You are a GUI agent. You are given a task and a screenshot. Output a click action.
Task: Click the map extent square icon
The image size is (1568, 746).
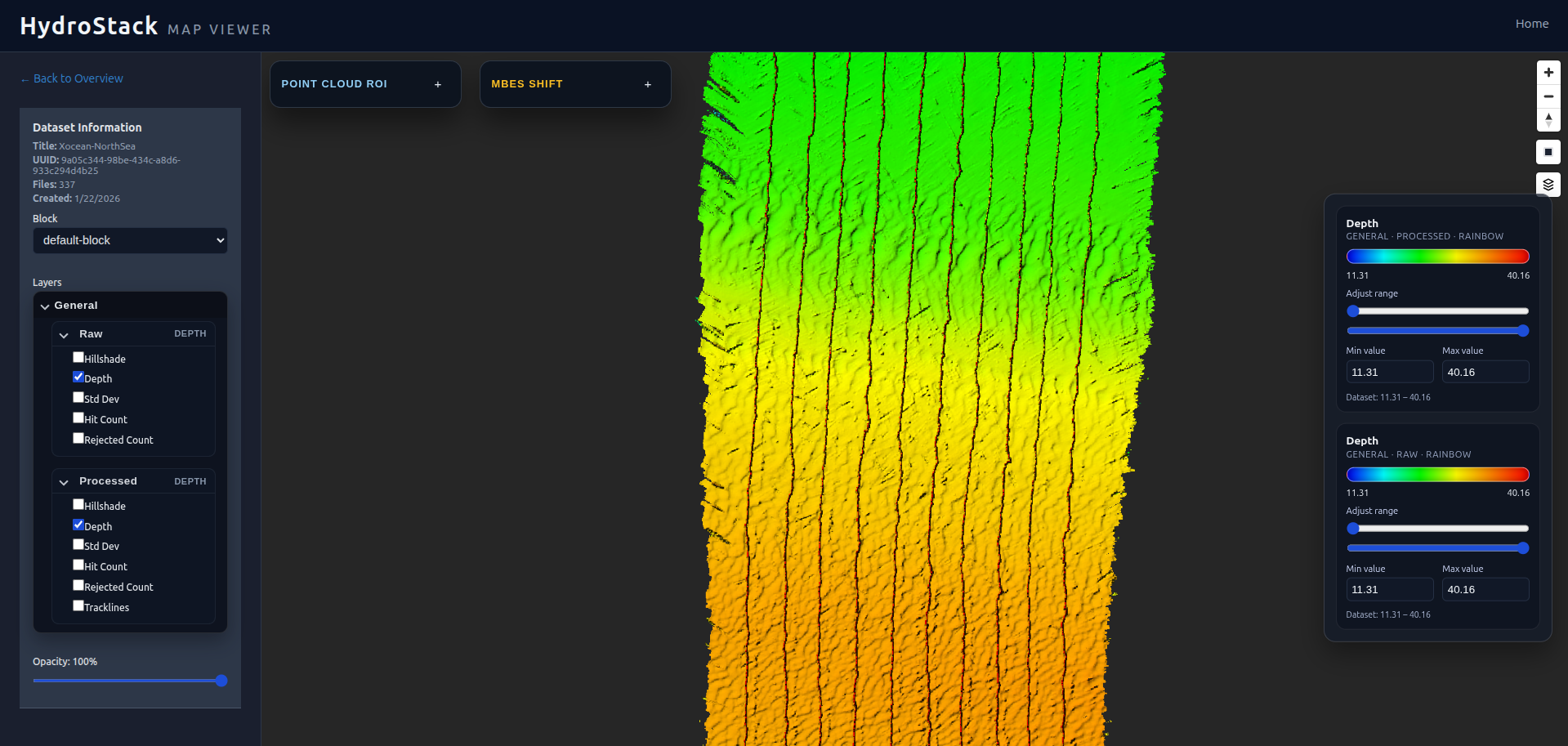1548,152
